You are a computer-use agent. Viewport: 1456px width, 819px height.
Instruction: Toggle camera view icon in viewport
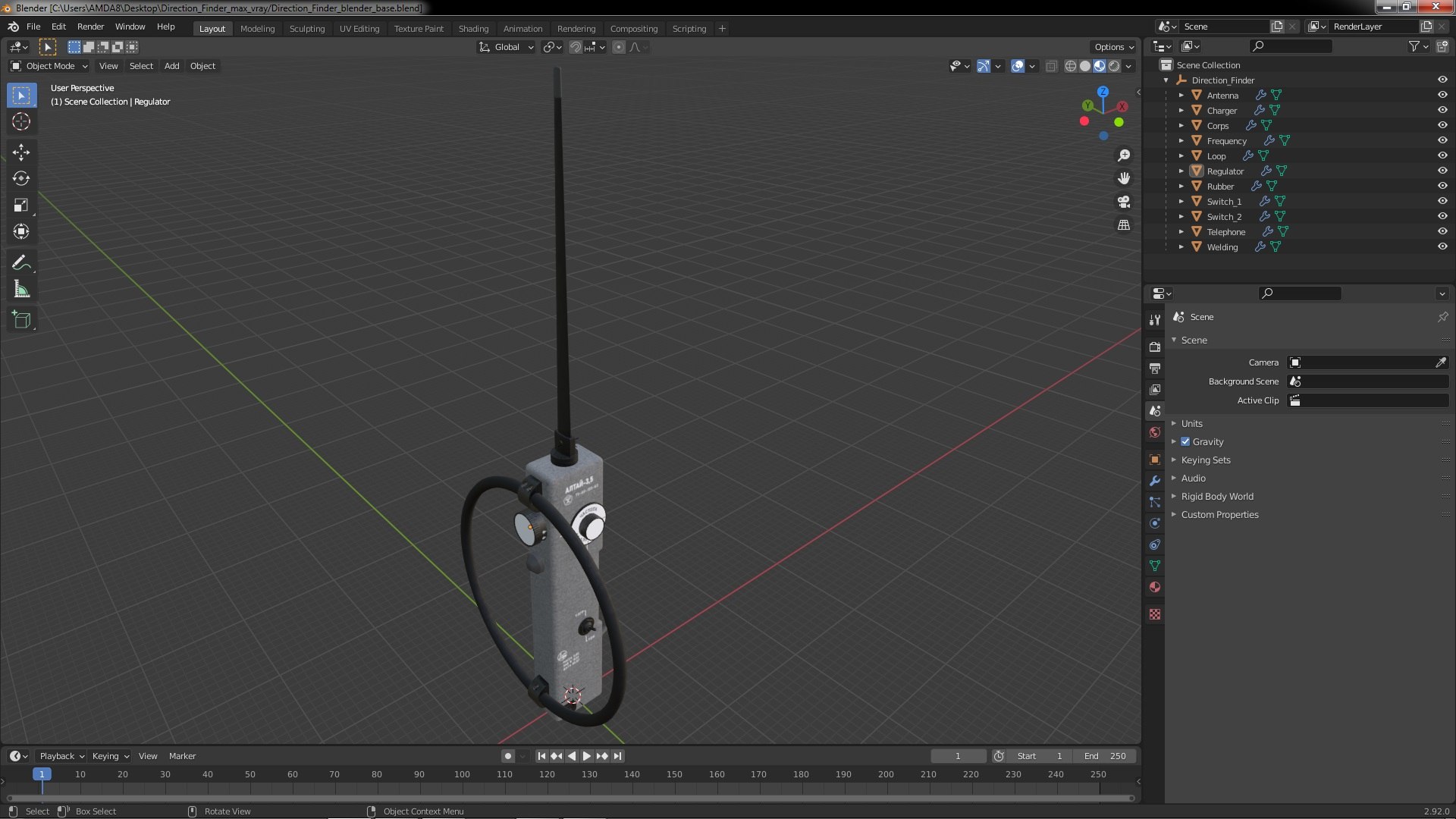[1124, 202]
